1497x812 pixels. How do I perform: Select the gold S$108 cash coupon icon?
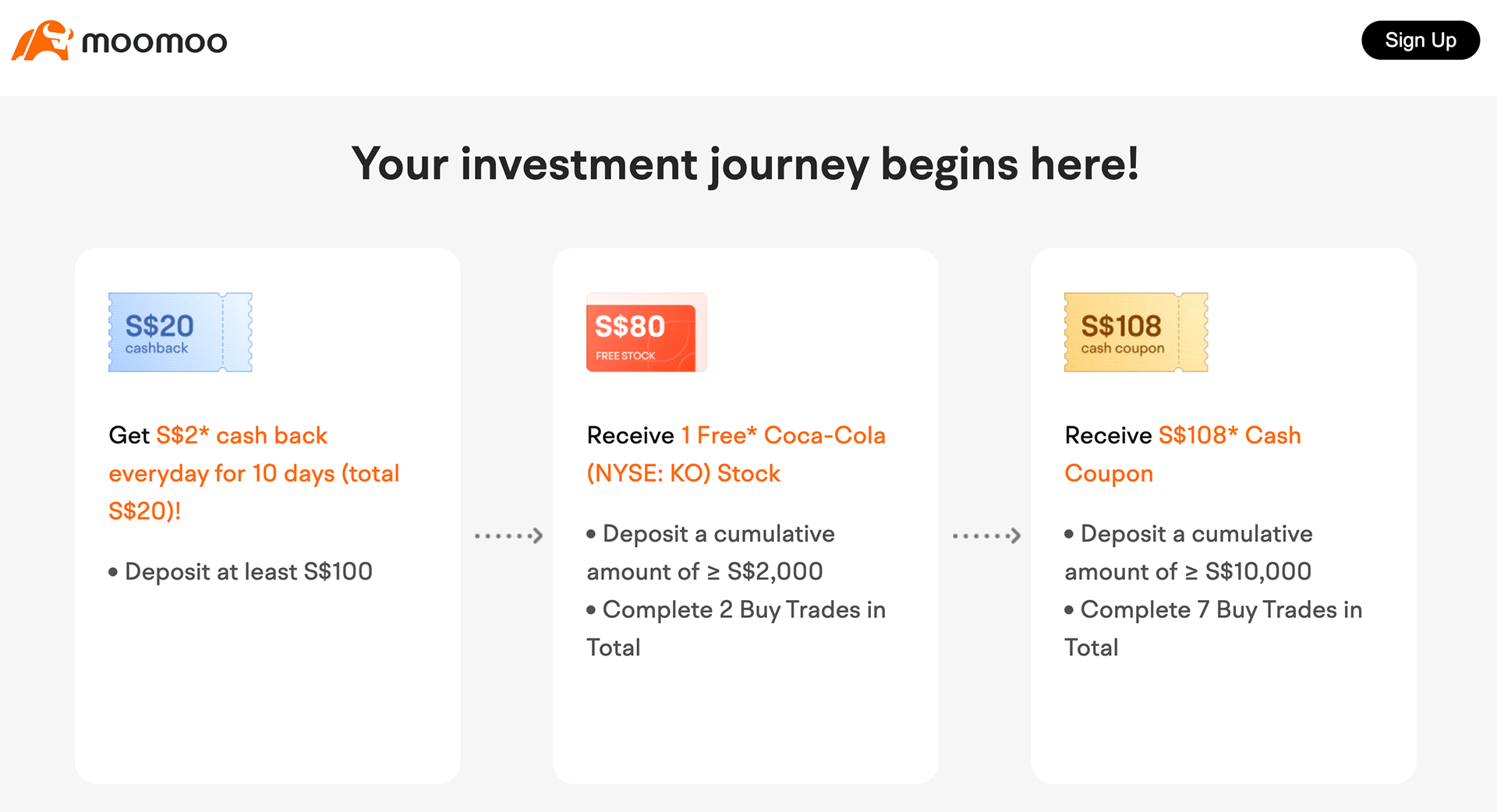[1136, 332]
